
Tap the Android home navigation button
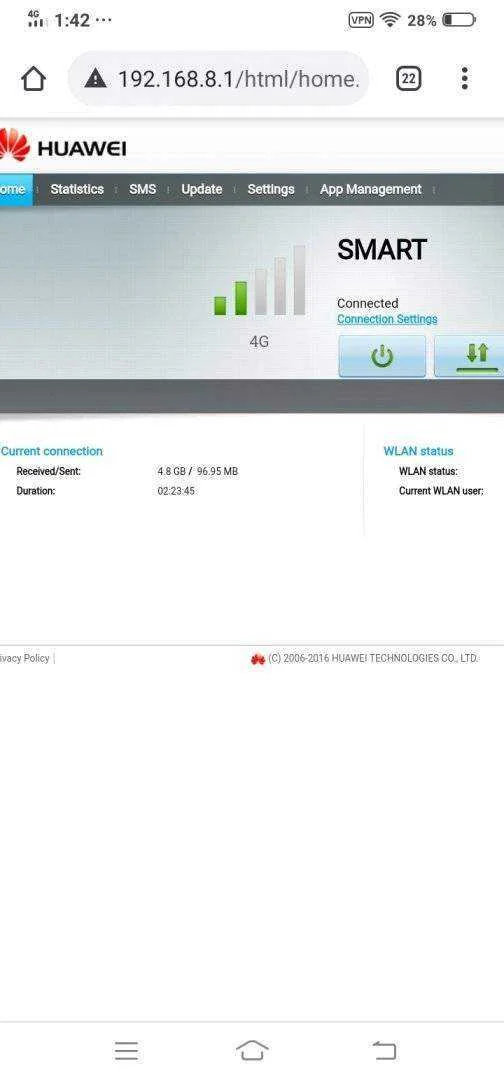click(252, 1050)
